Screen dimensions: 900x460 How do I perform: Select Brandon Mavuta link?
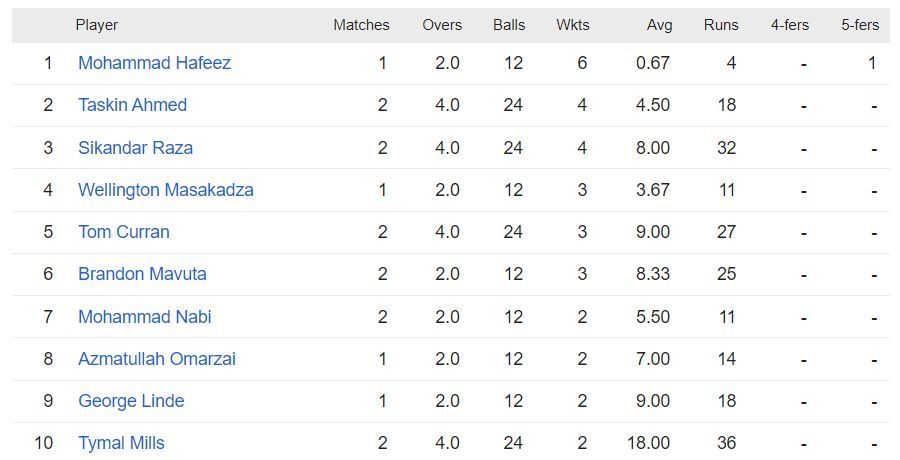click(x=141, y=274)
